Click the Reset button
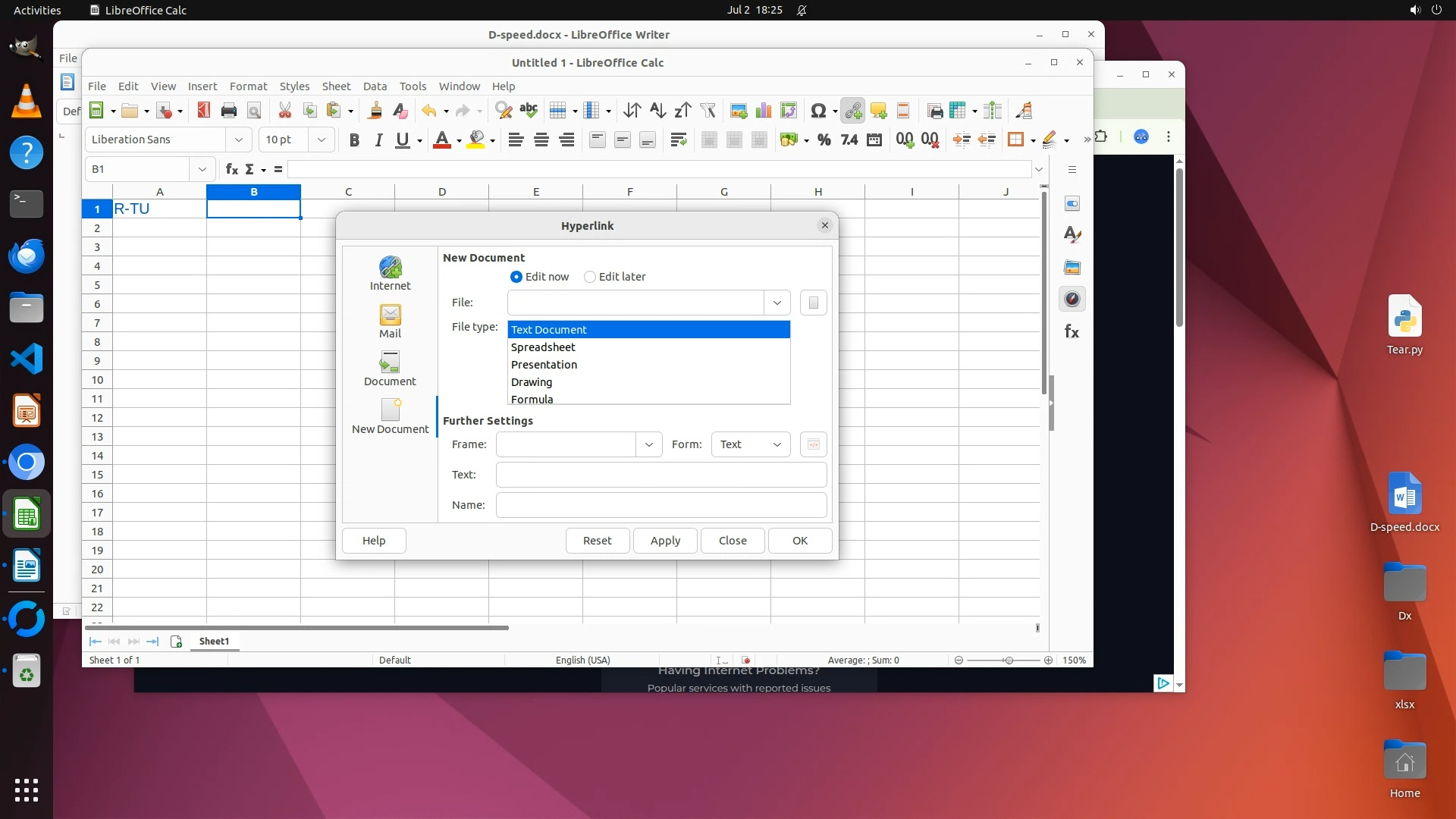This screenshot has height=819, width=1456. click(597, 541)
